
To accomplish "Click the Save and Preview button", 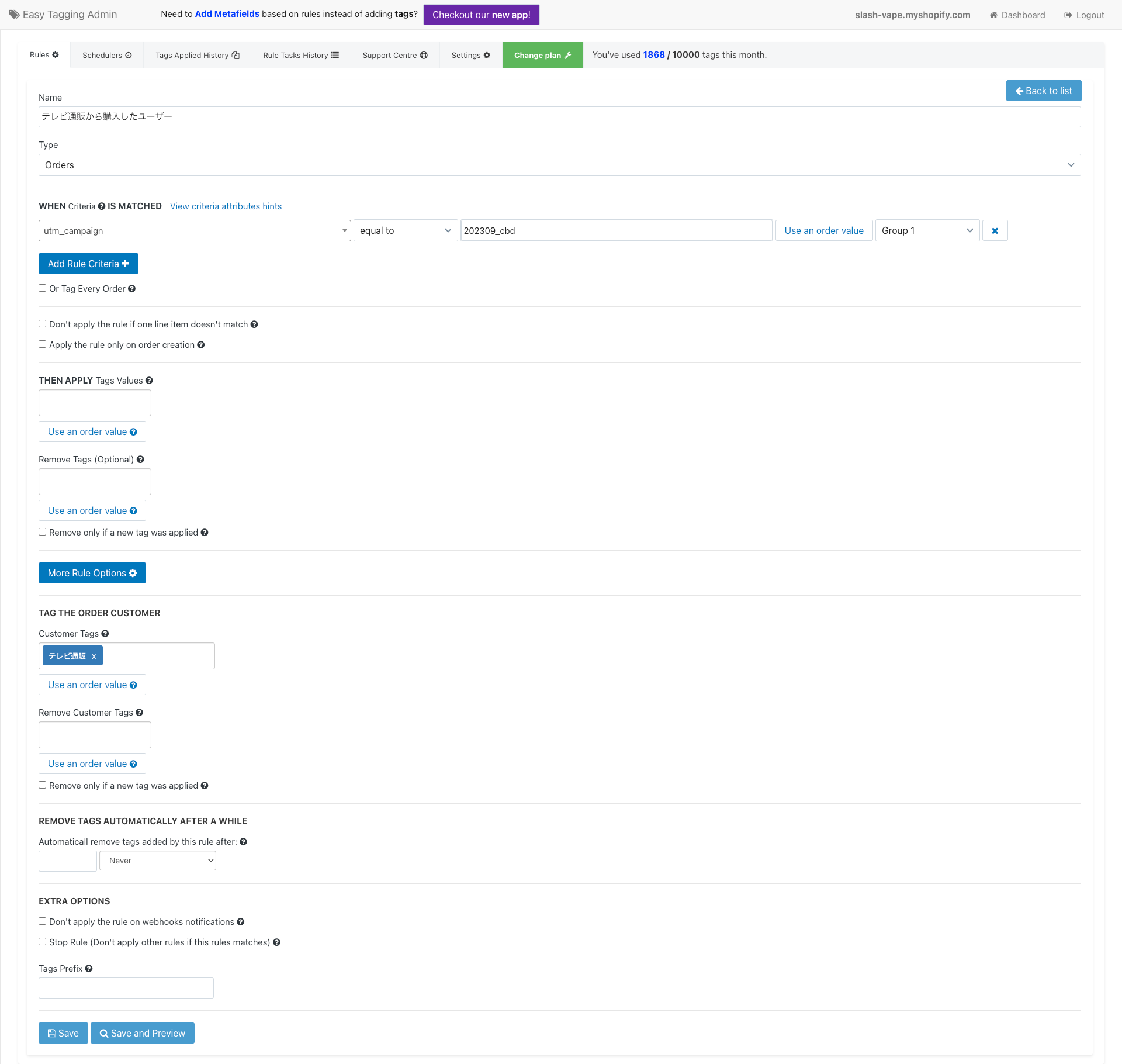I will pos(142,1033).
